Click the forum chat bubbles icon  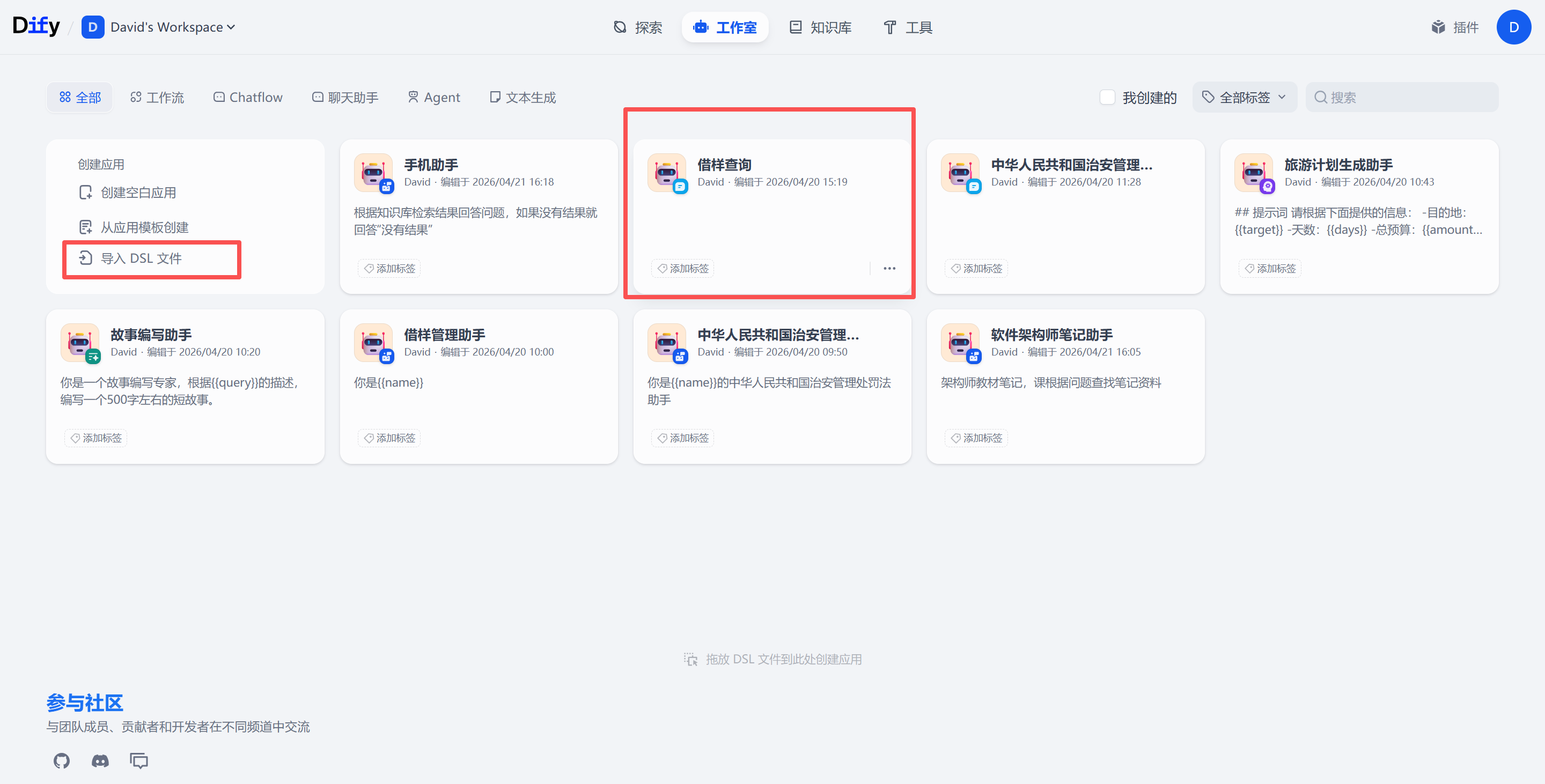click(138, 760)
